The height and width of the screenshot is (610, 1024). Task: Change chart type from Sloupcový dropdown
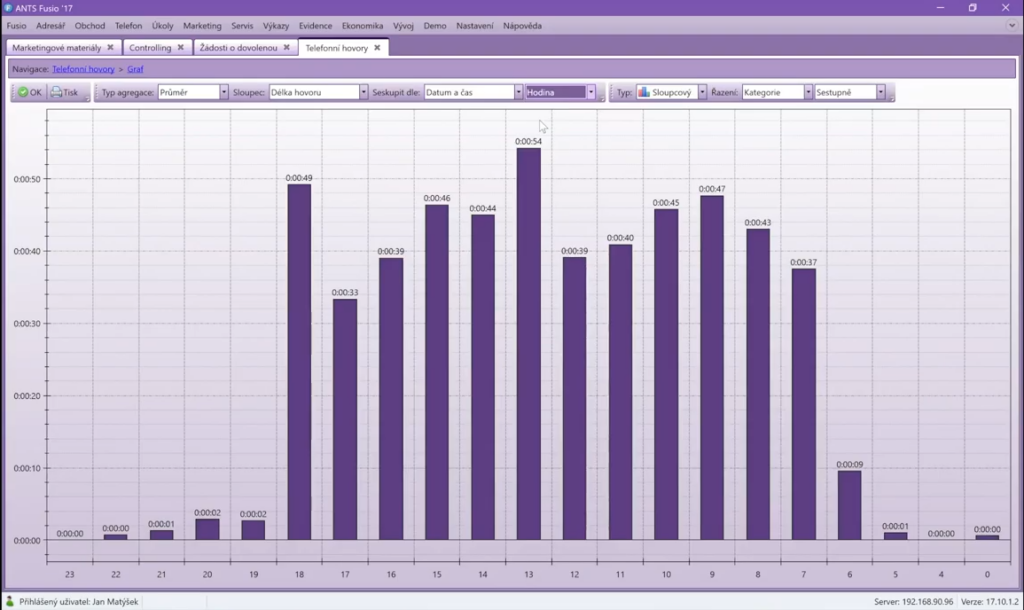coord(703,92)
